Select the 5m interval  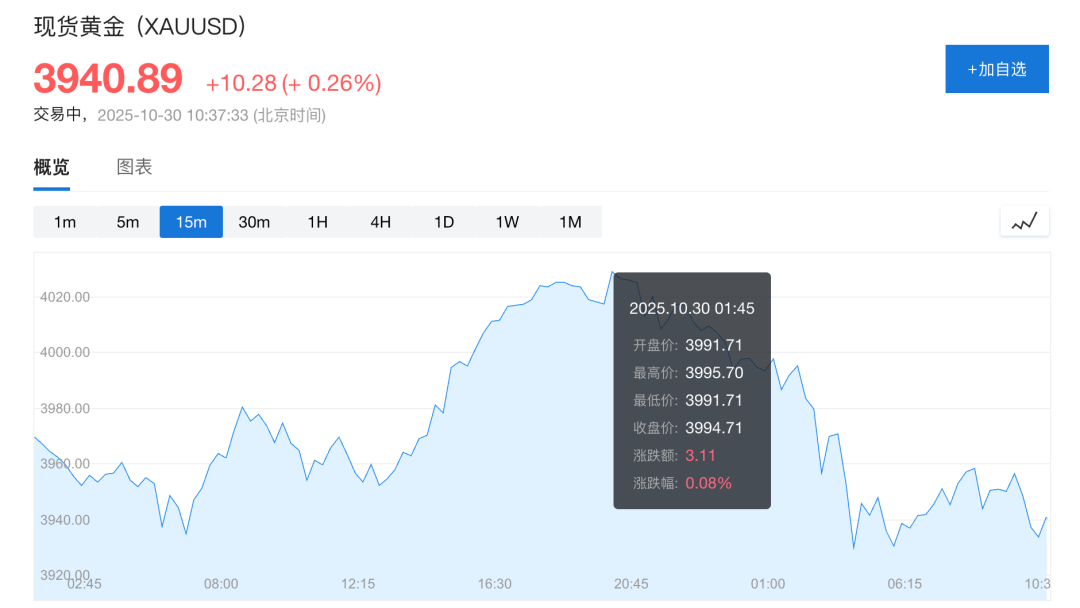click(128, 222)
